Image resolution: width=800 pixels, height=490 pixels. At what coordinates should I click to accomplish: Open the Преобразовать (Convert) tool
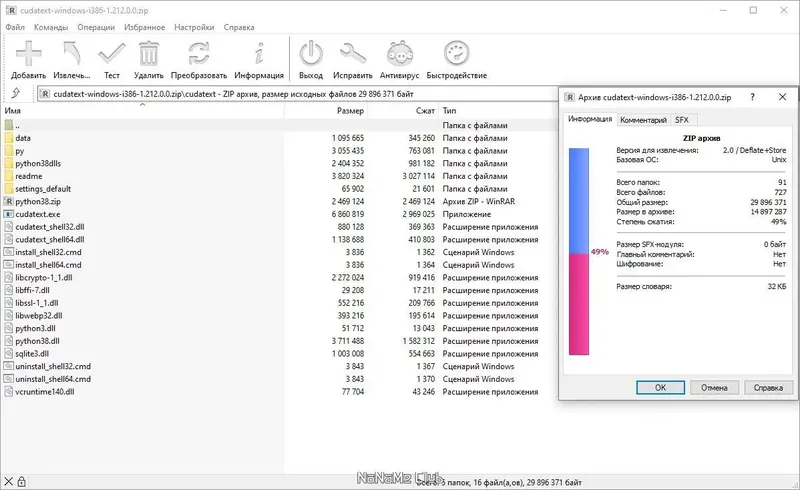coord(198,54)
